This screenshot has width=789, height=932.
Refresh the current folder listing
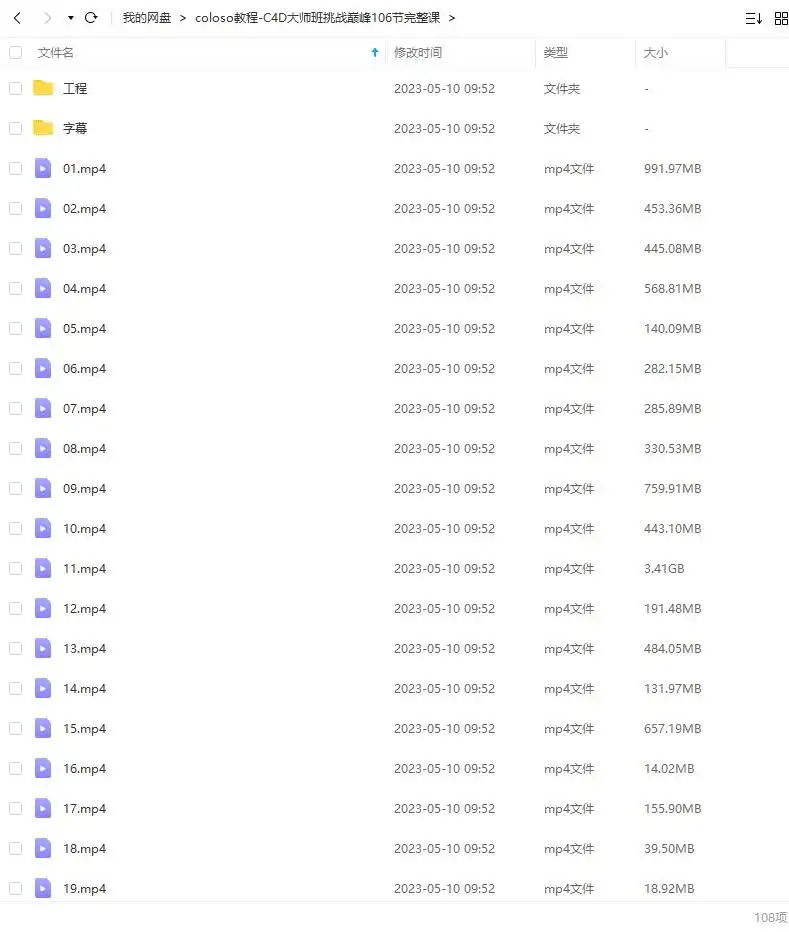[91, 18]
